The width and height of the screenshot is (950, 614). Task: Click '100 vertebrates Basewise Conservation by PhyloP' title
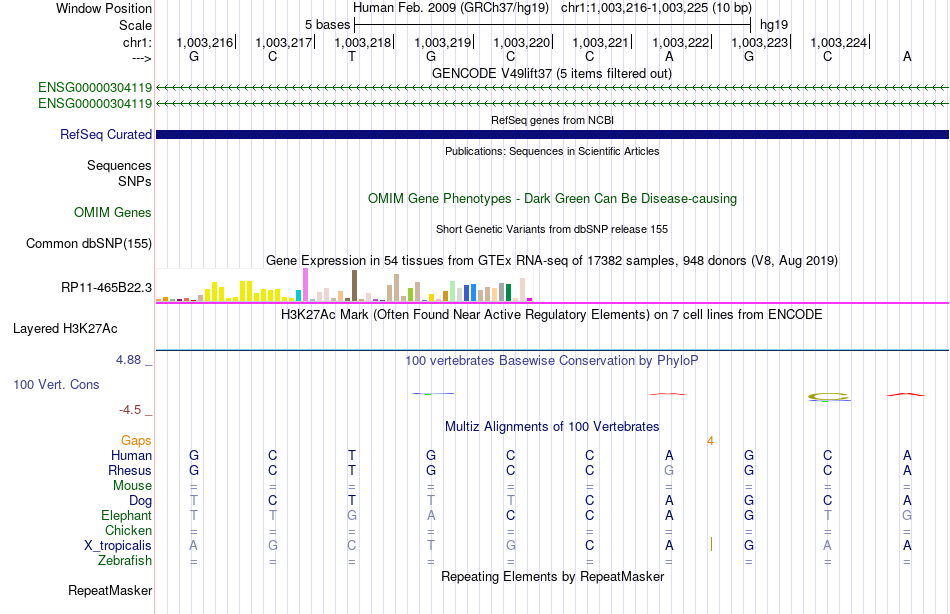point(552,361)
